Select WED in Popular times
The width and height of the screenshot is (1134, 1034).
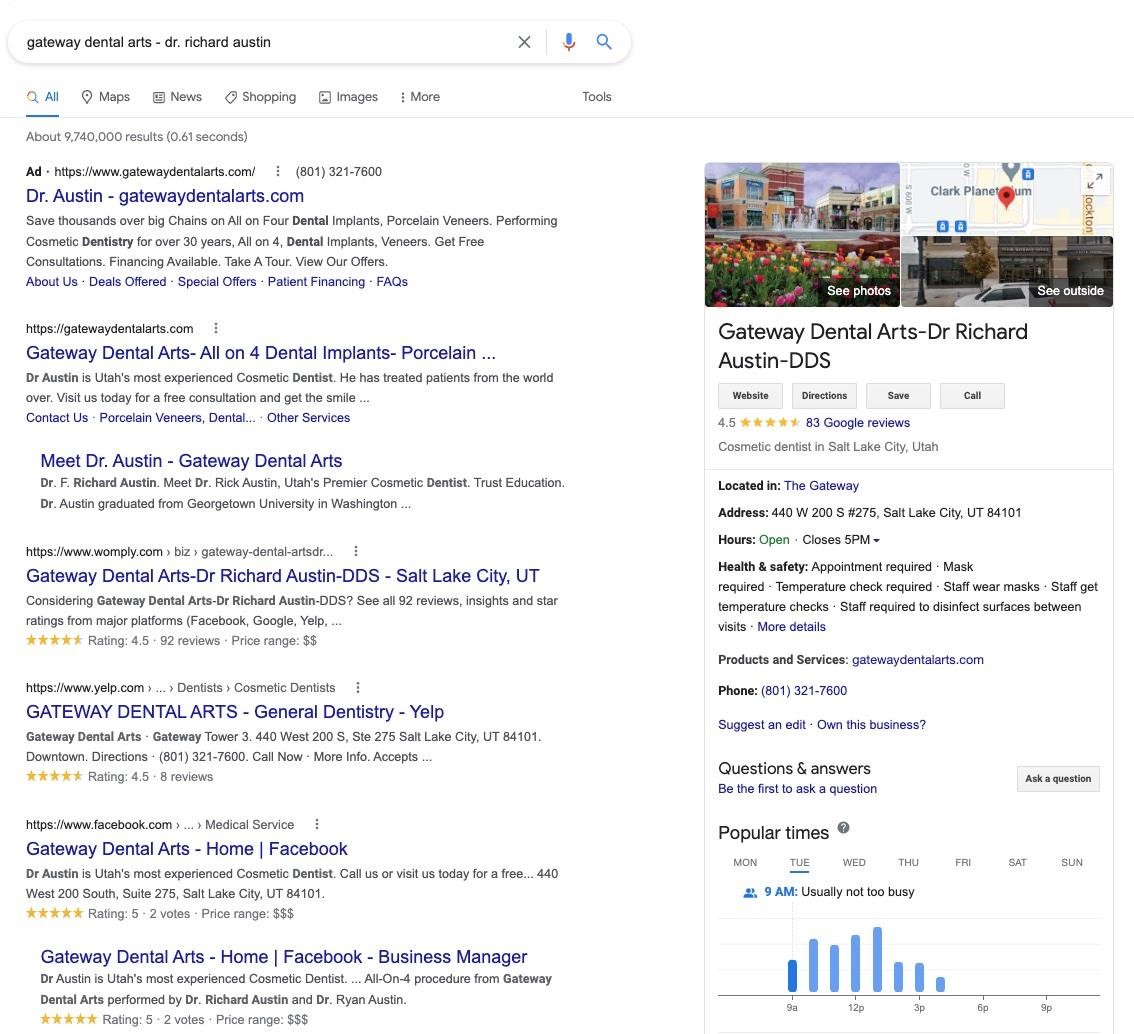(x=854, y=863)
